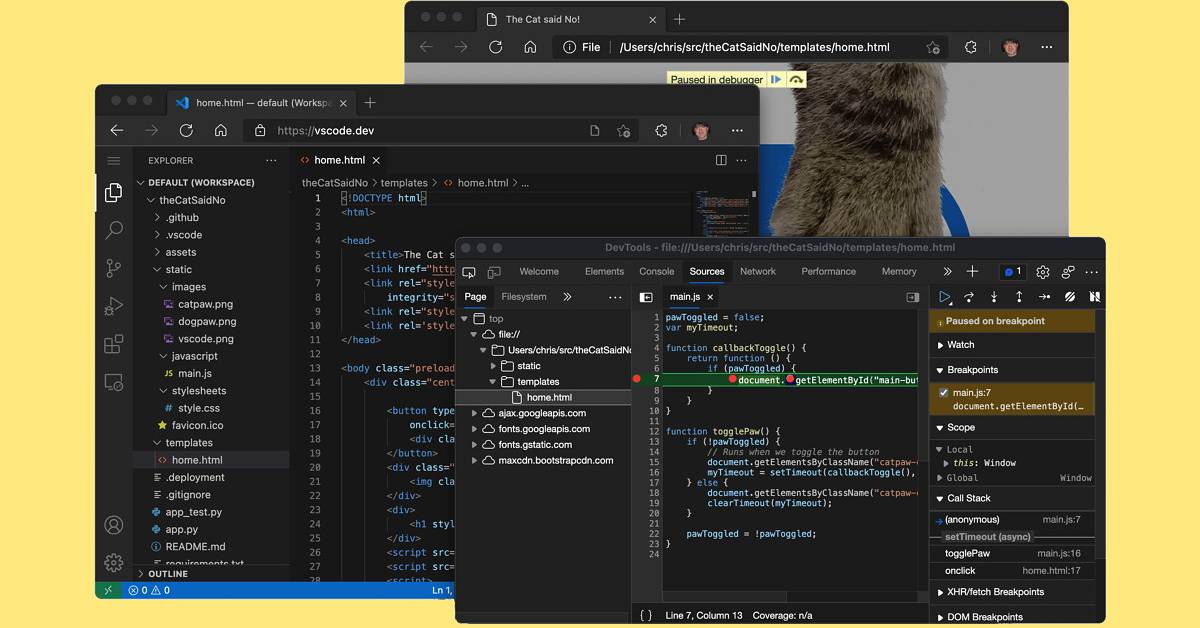Click the Inspect element icon in DevTools
The height and width of the screenshot is (628, 1200).
click(x=469, y=272)
